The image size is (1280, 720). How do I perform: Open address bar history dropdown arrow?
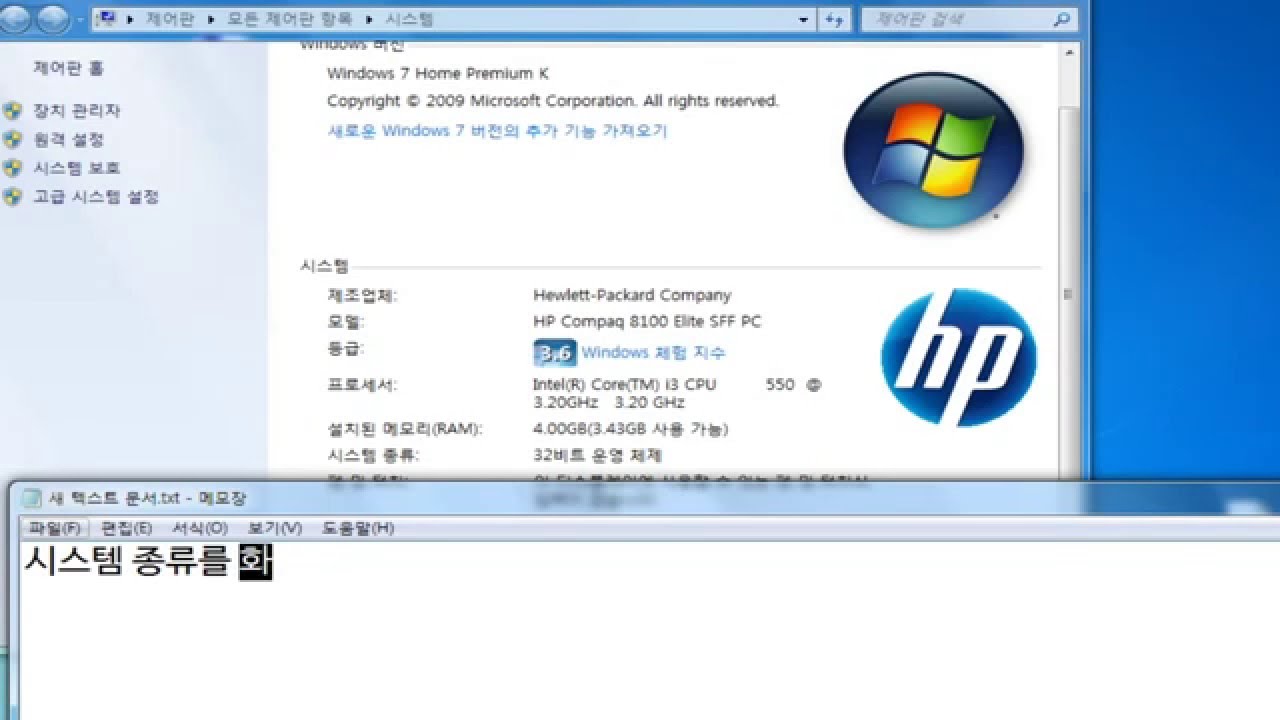pyautogui.click(x=804, y=19)
